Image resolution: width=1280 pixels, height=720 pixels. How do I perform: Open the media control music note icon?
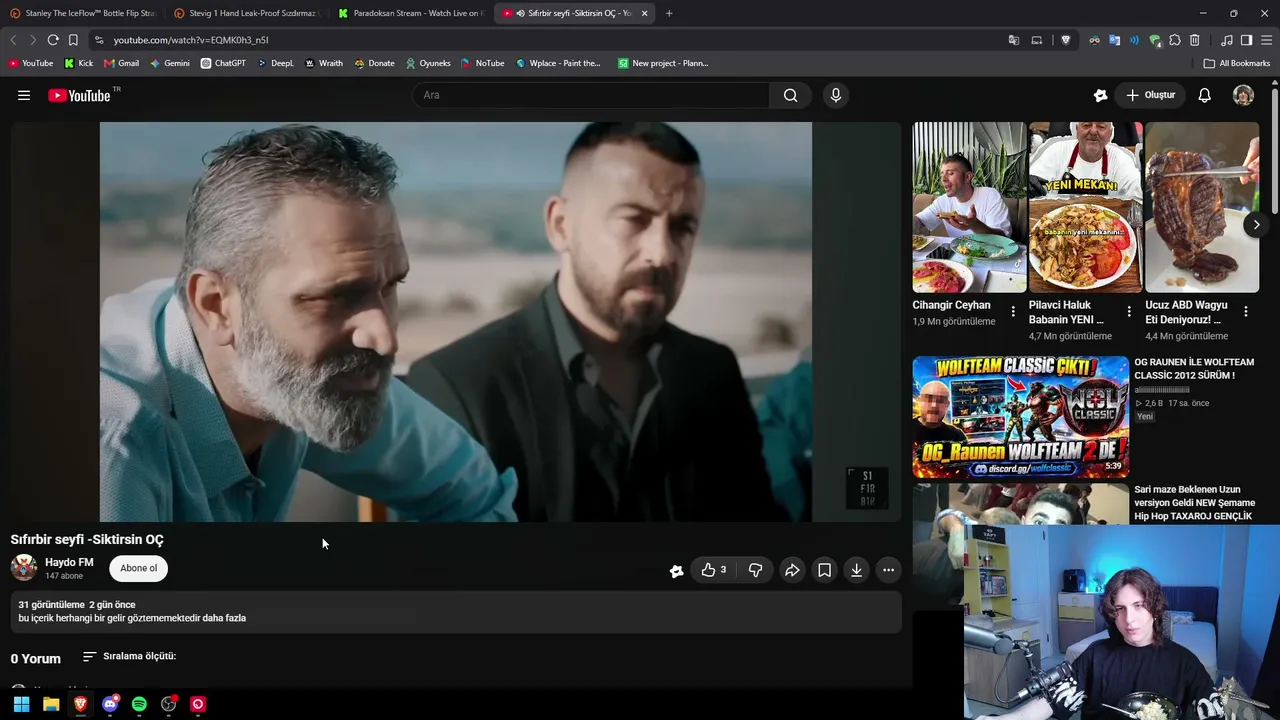pyautogui.click(x=1227, y=40)
